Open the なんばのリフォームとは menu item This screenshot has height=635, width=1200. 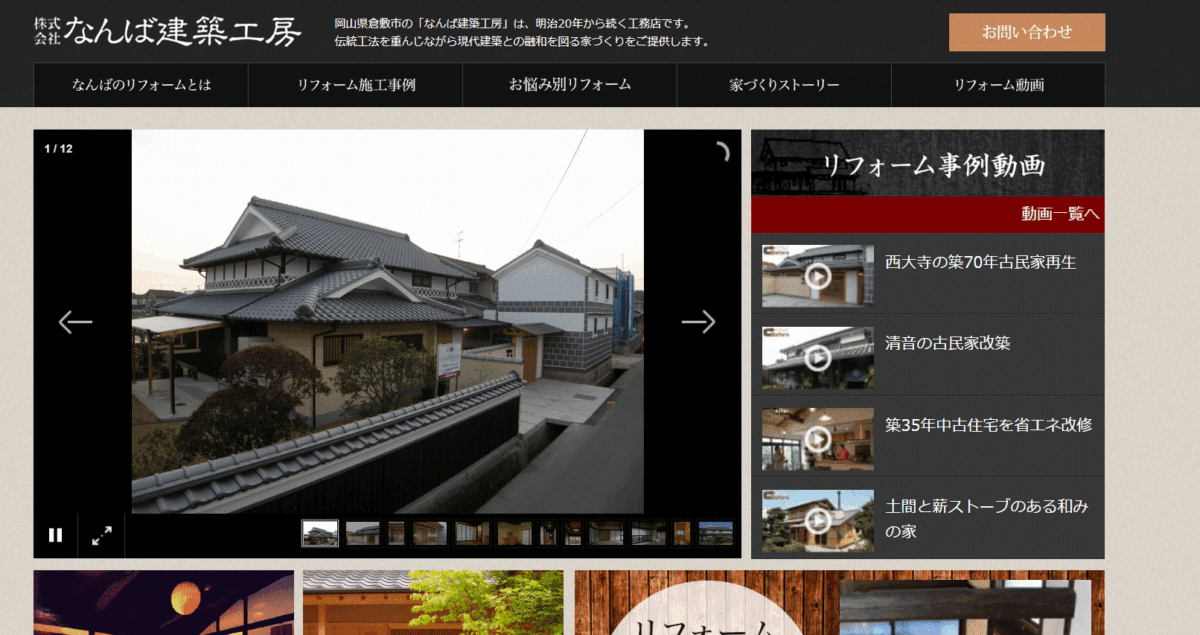(x=141, y=85)
